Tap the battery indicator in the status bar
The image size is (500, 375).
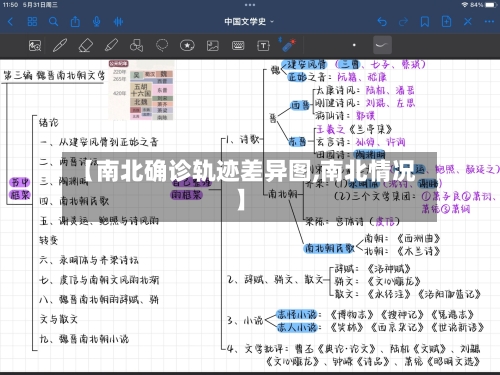pyautogui.click(x=491, y=5)
